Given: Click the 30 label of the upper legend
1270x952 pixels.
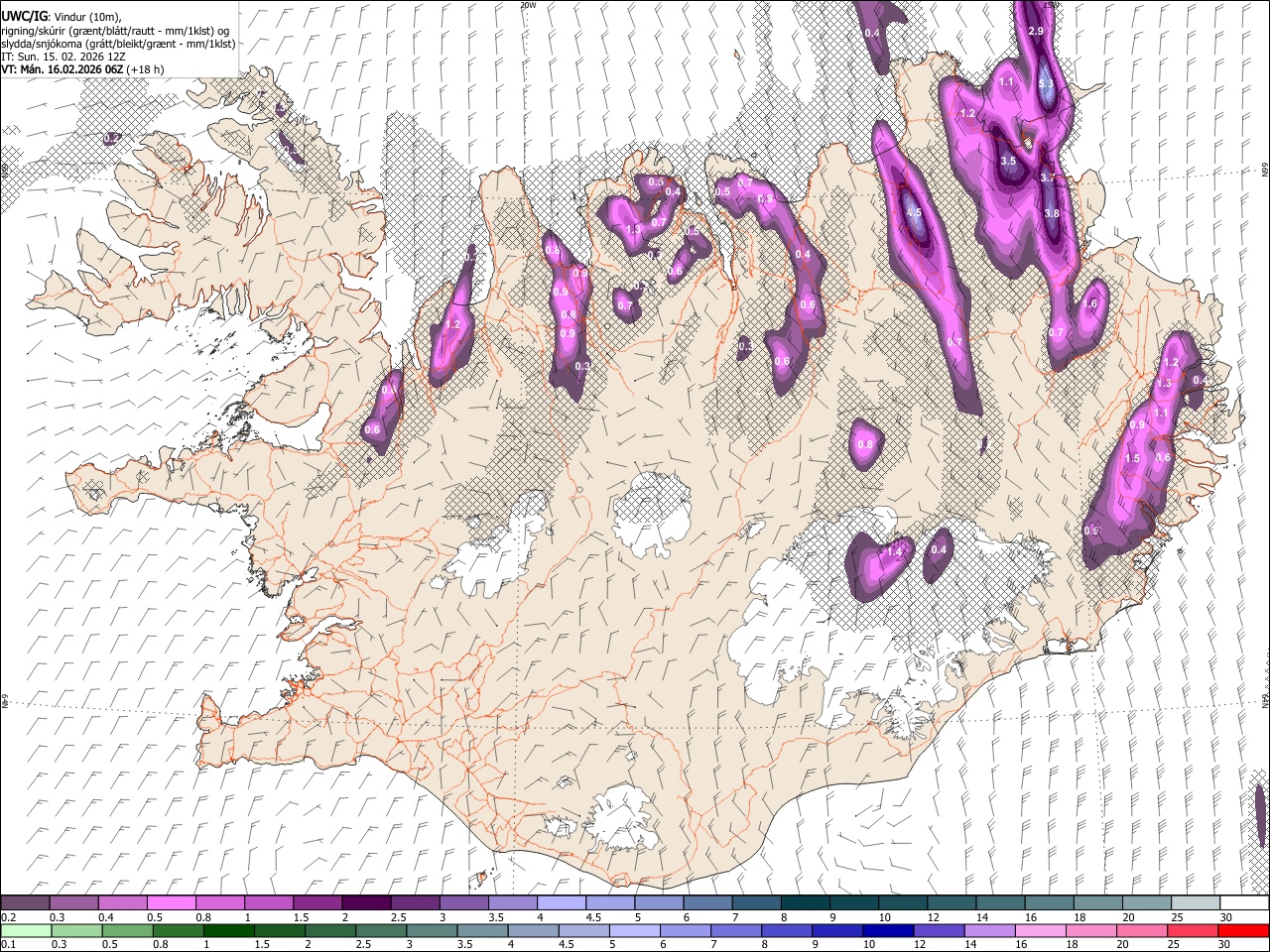Looking at the screenshot, I should pyautogui.click(x=1225, y=917).
